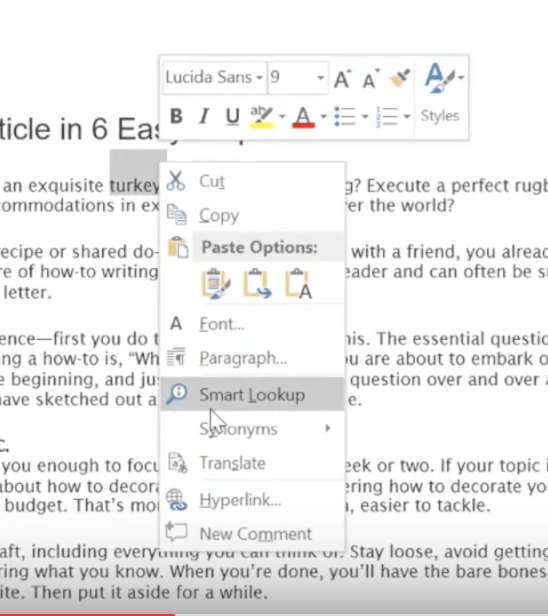548x616 pixels.
Task: Click the Grow Font size icon
Action: tap(343, 79)
